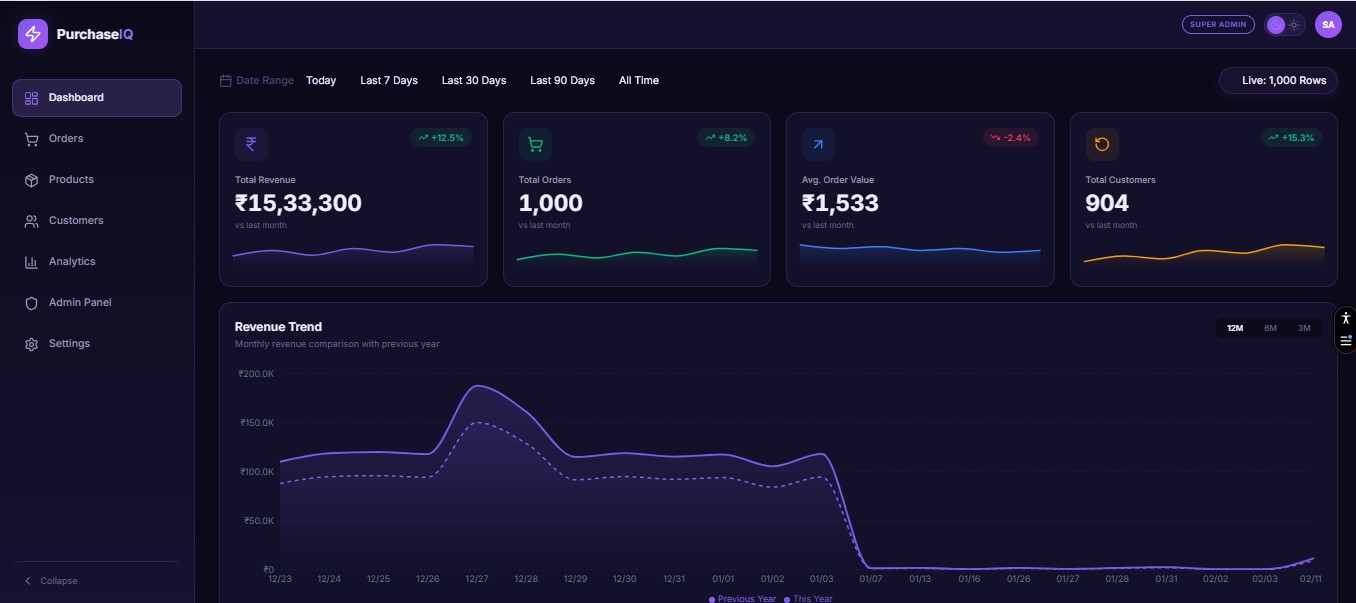Click the accessibility figure icon at right edge
Viewport: 1356px width, 603px height.
tap(1346, 318)
